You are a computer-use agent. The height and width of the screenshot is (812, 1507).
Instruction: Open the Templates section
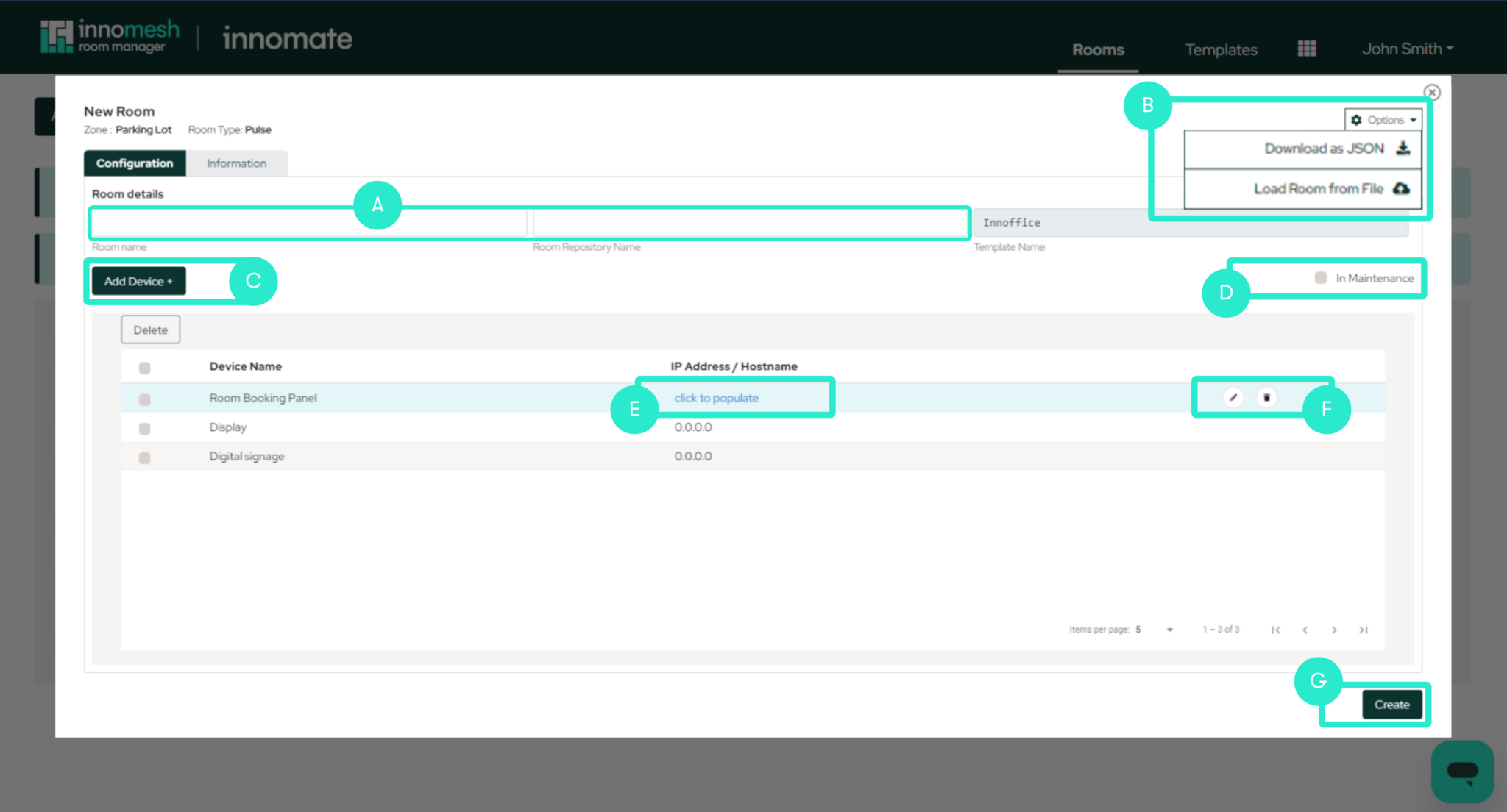coord(1221,49)
